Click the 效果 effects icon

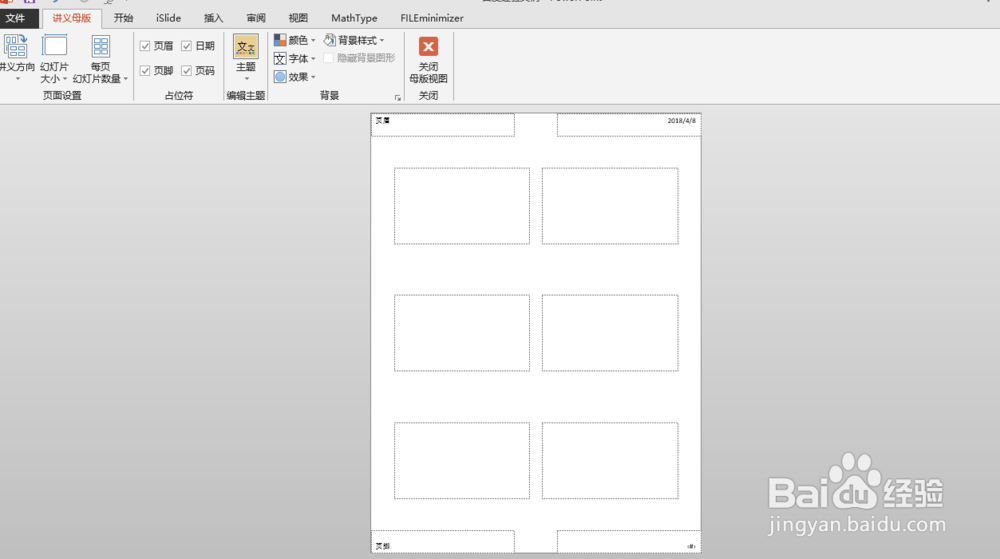[x=280, y=76]
